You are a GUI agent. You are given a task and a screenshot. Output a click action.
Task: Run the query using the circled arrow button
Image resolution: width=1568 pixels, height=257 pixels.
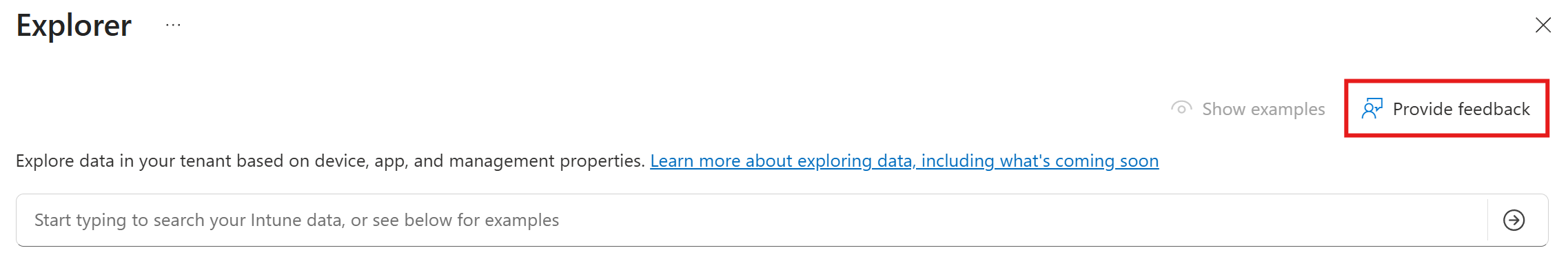click(1514, 220)
